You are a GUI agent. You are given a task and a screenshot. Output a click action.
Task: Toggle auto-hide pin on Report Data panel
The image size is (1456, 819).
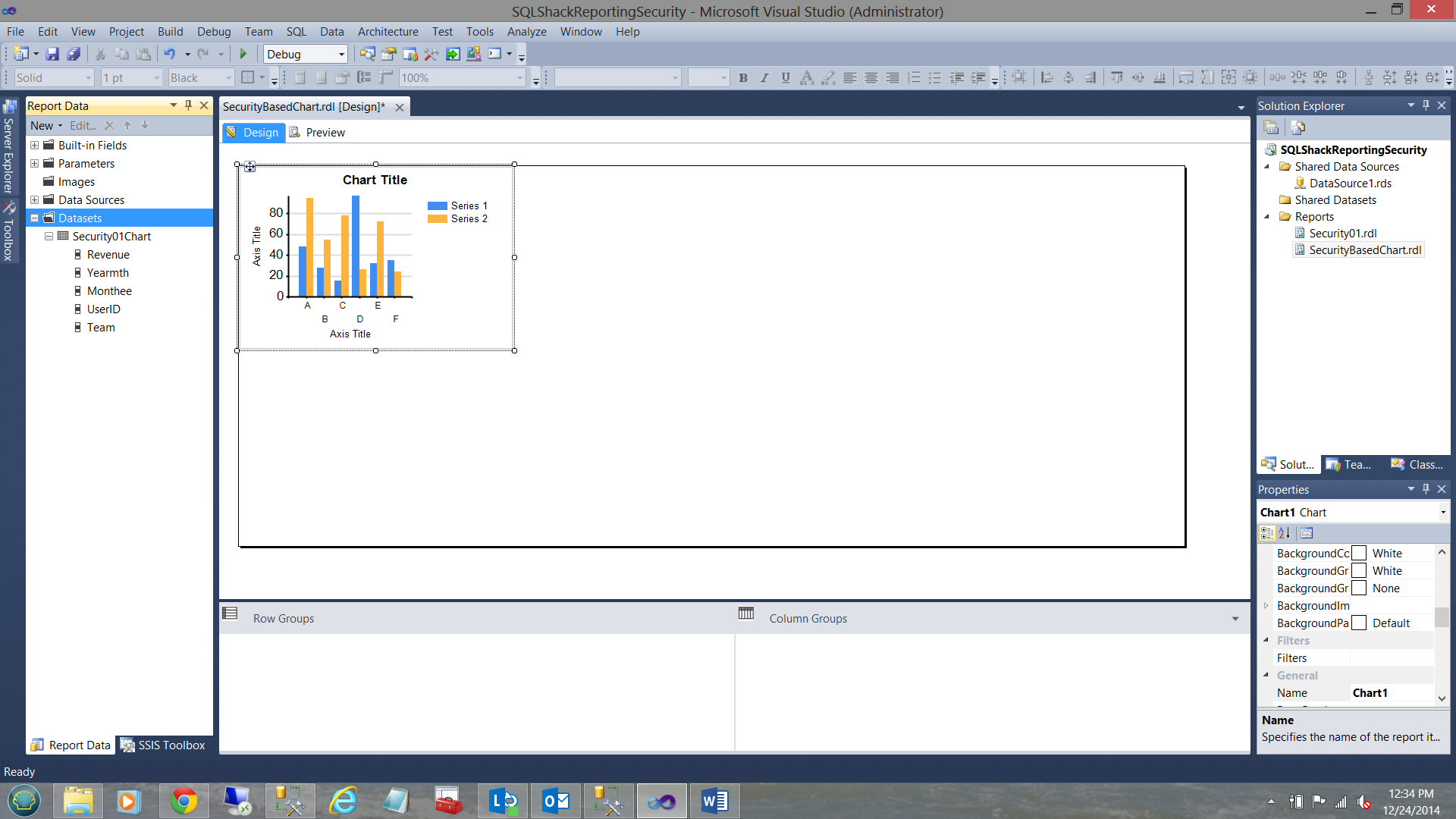click(189, 105)
